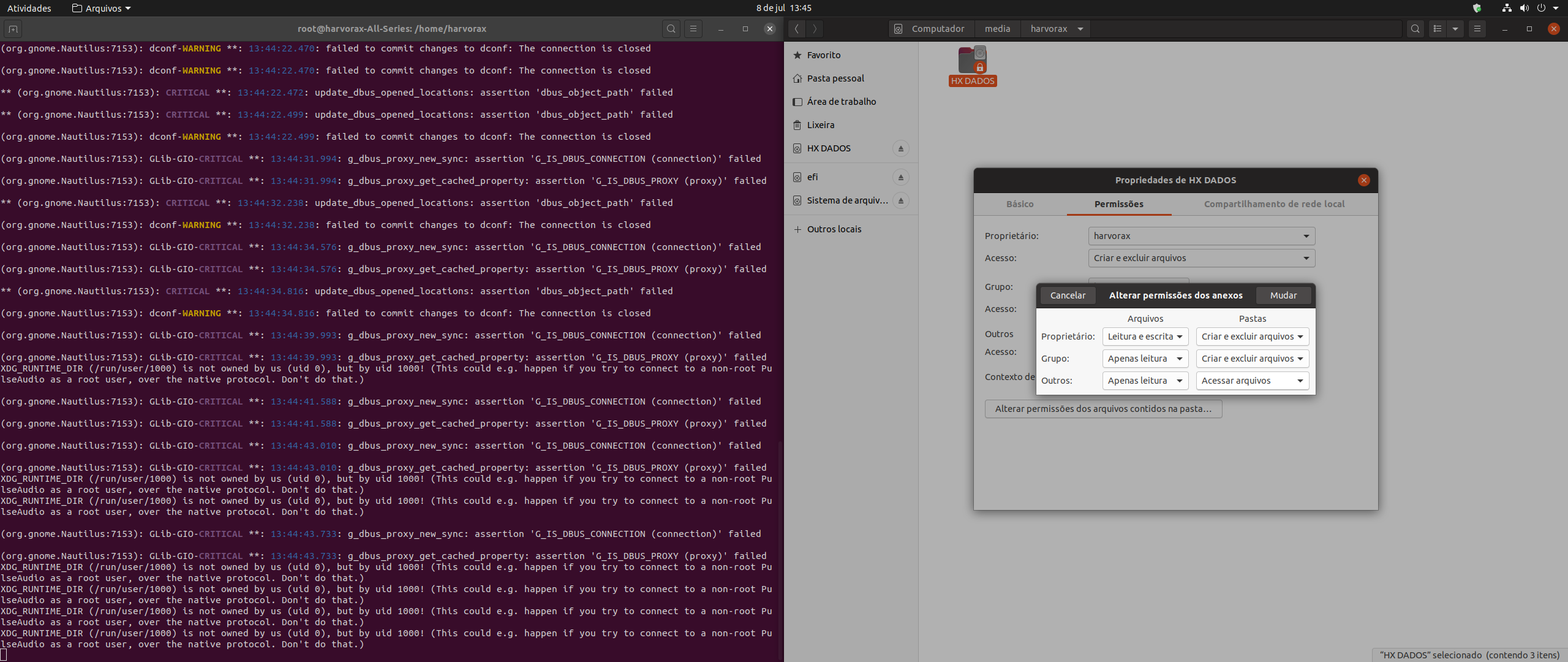
Task: Open Arquivos Proprietário Leitura e escrita dropdown
Action: 1145,337
